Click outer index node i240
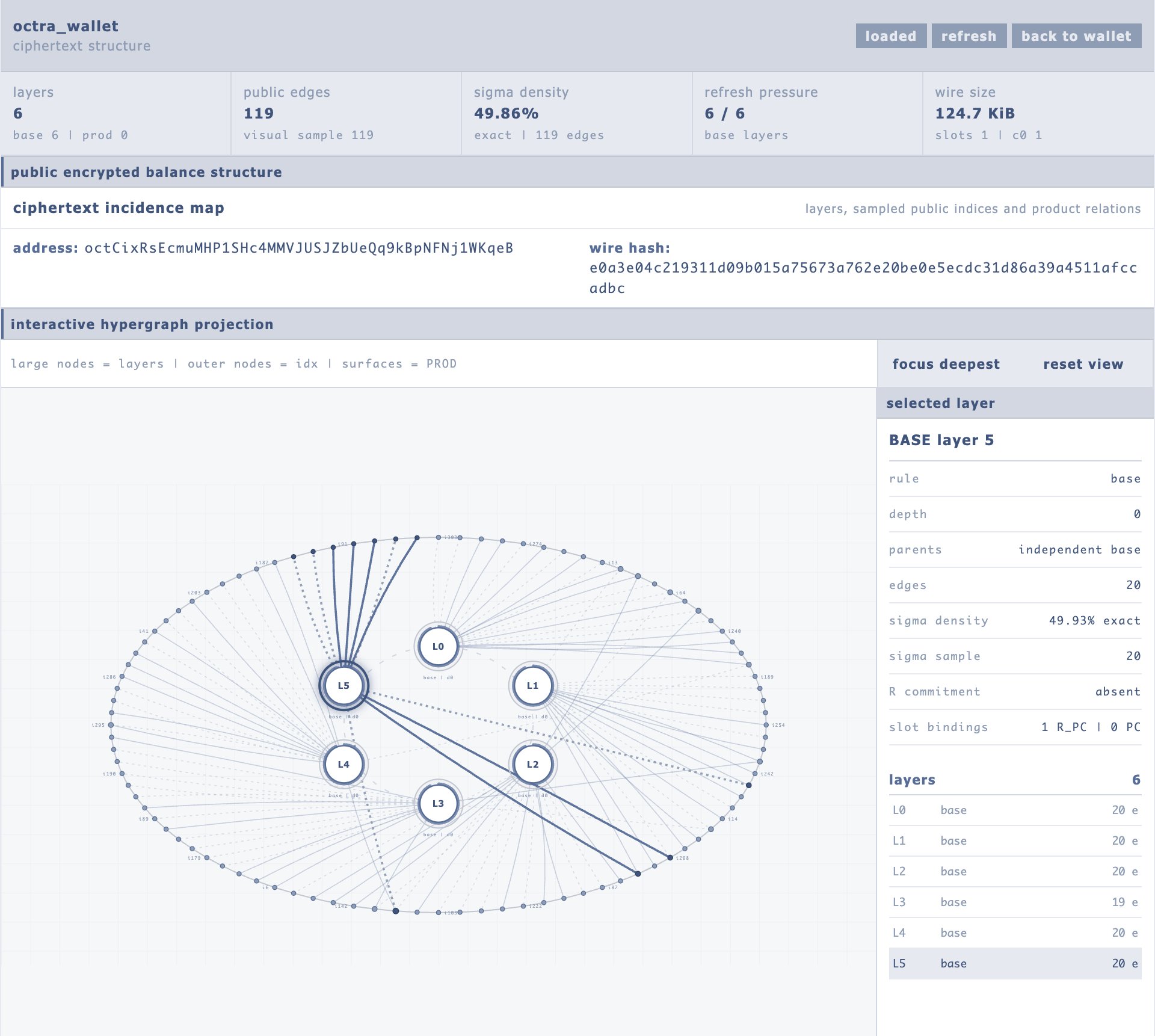 pos(722,631)
